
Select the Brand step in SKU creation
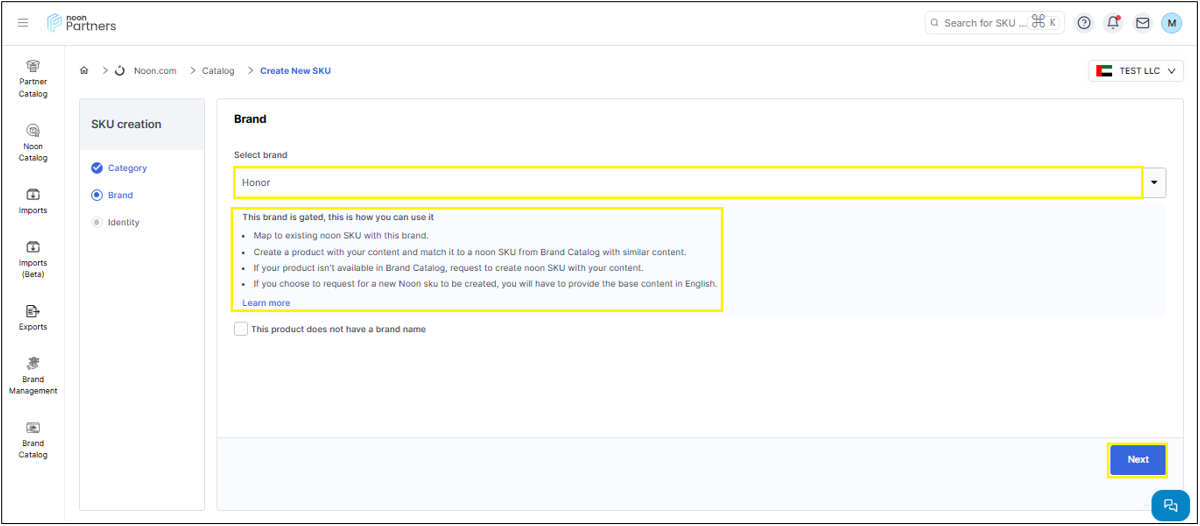120,195
